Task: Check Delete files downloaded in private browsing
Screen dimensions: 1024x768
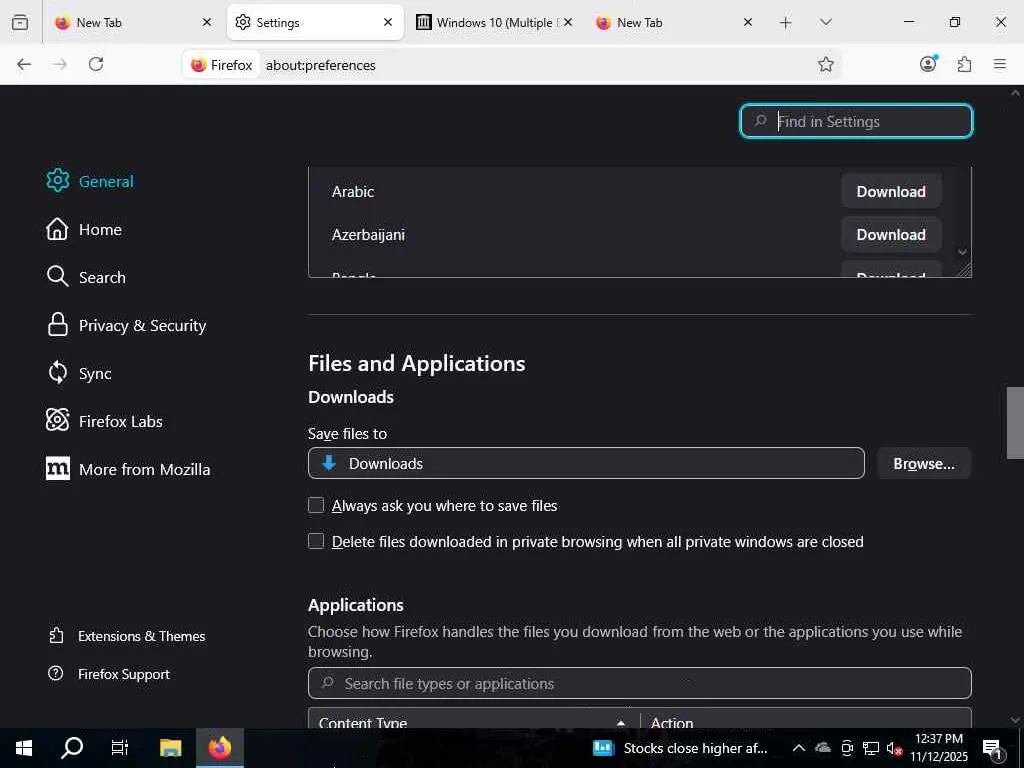Action: coord(316,542)
